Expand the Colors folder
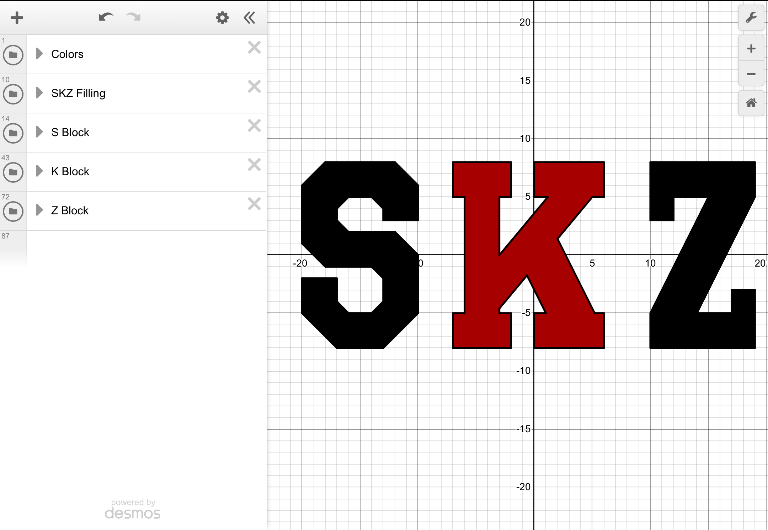 [40, 54]
